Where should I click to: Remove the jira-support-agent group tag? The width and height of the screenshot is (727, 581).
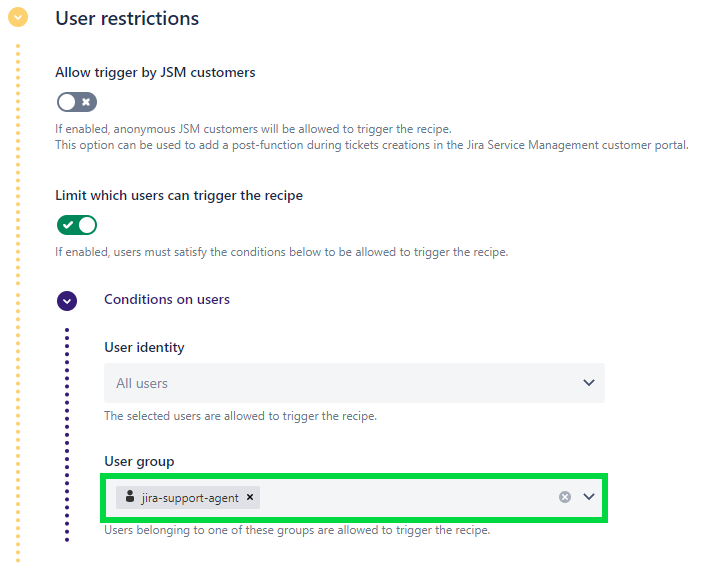(x=250, y=497)
